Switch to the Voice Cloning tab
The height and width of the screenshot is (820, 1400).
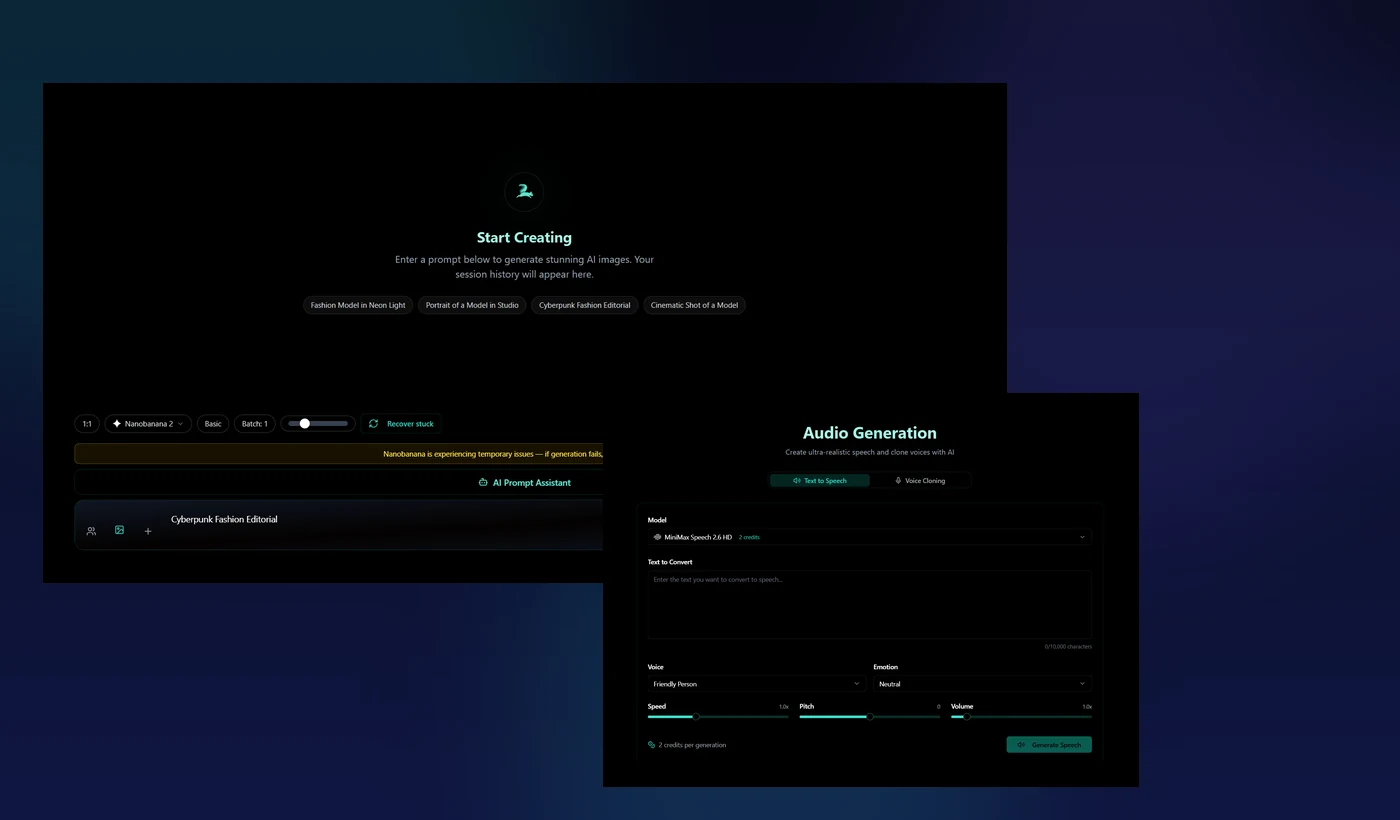coord(920,481)
